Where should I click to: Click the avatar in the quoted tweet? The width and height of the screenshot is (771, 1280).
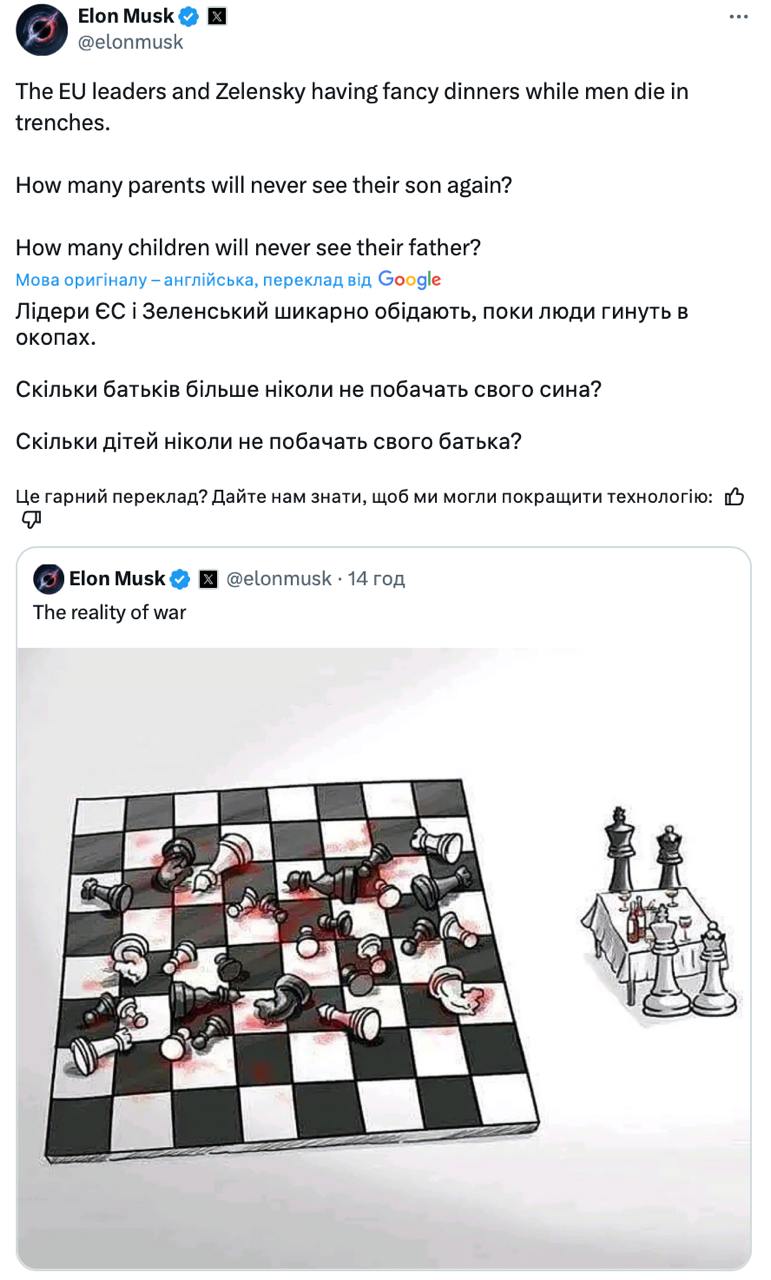point(48,579)
